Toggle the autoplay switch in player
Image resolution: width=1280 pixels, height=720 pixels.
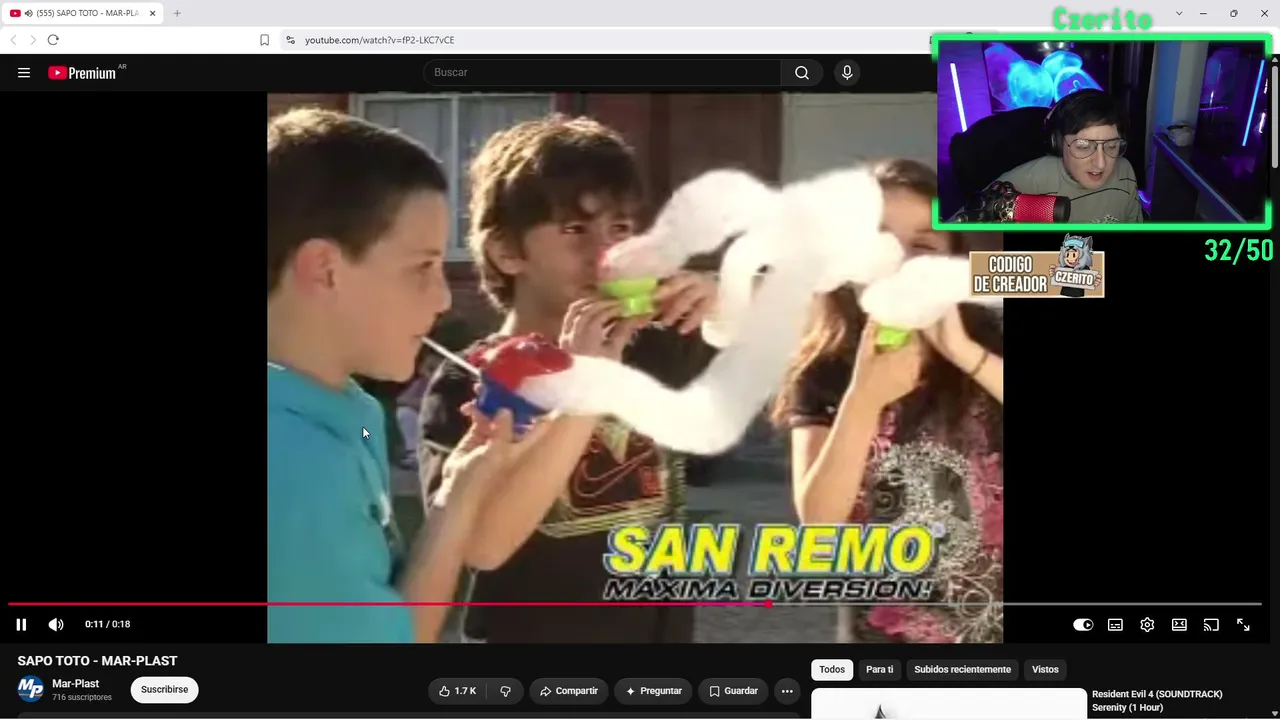click(1083, 624)
